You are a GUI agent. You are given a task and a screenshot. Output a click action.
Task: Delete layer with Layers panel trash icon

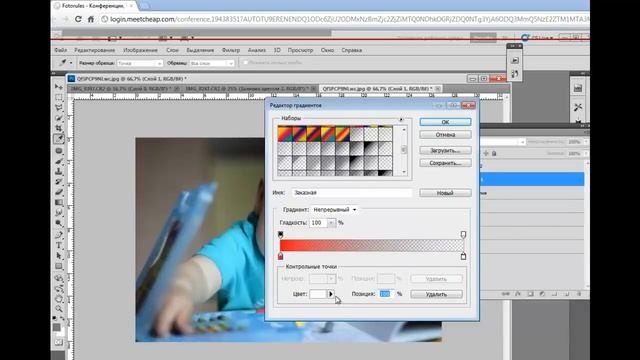579,293
